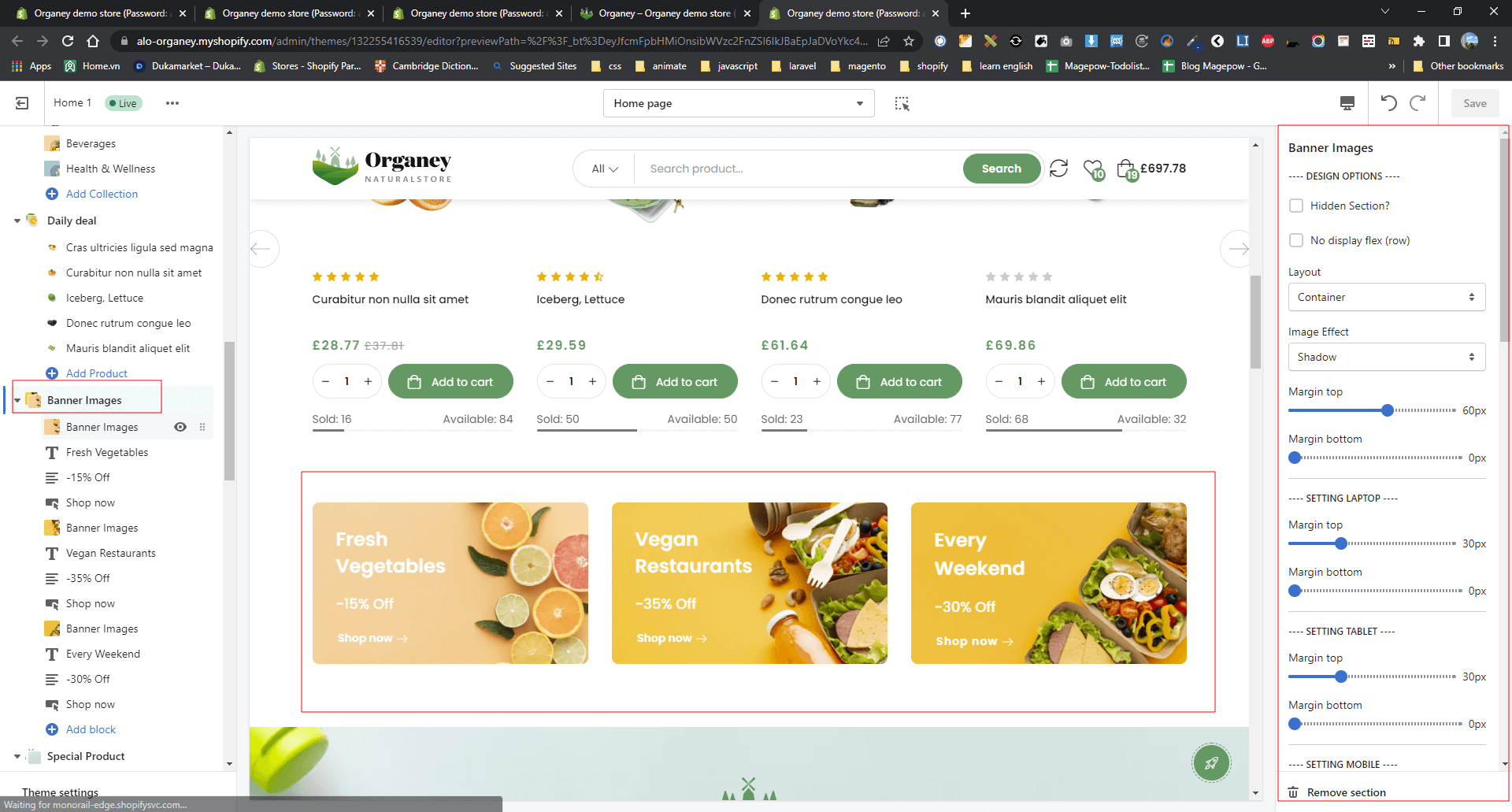Click the wishlist heart icon
This screenshot has height=812, width=1512.
coord(1092,169)
